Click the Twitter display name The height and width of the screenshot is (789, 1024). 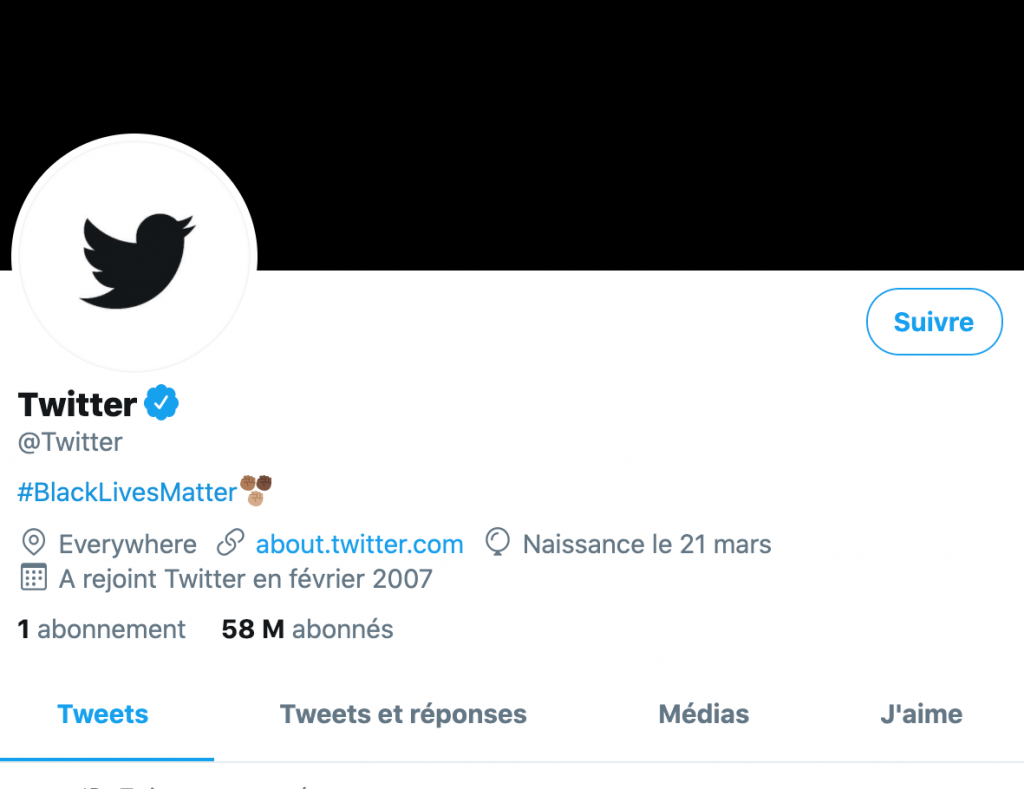click(77, 404)
